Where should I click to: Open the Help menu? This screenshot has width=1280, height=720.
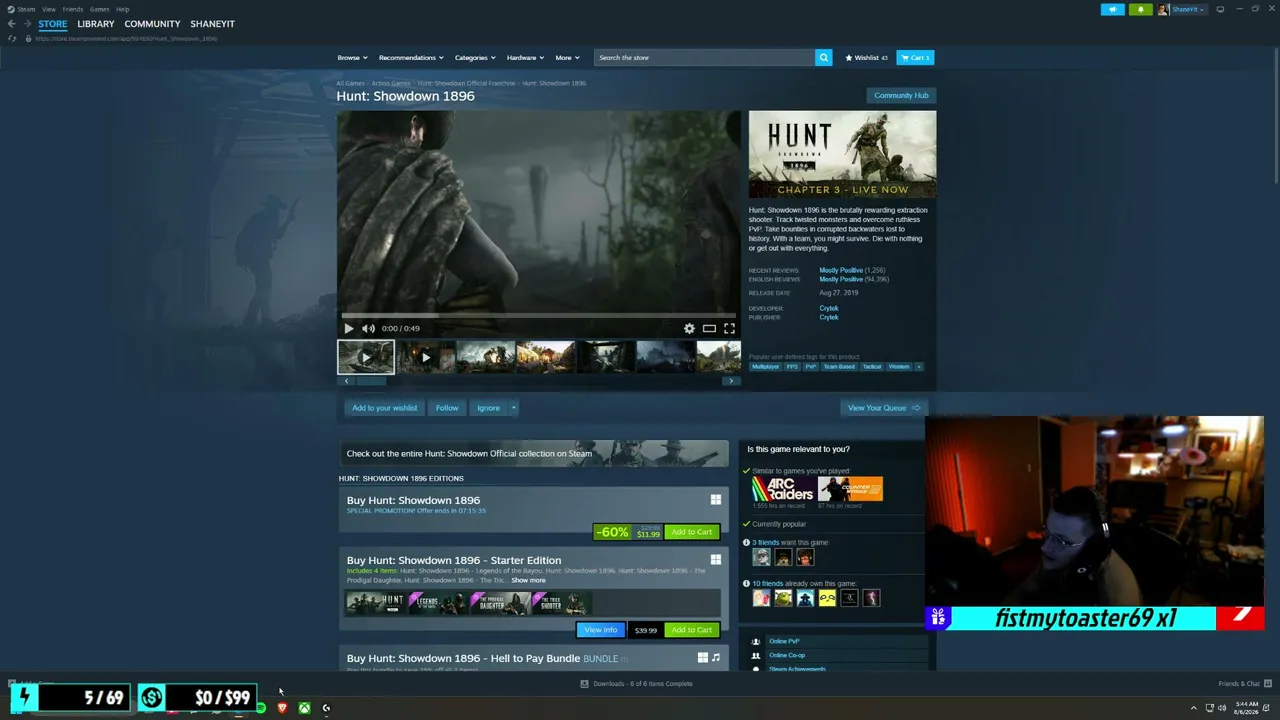tap(122, 9)
